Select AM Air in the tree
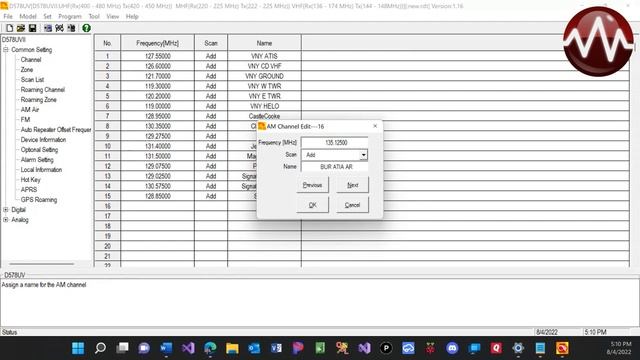This screenshot has height=360, width=640. click(30, 109)
